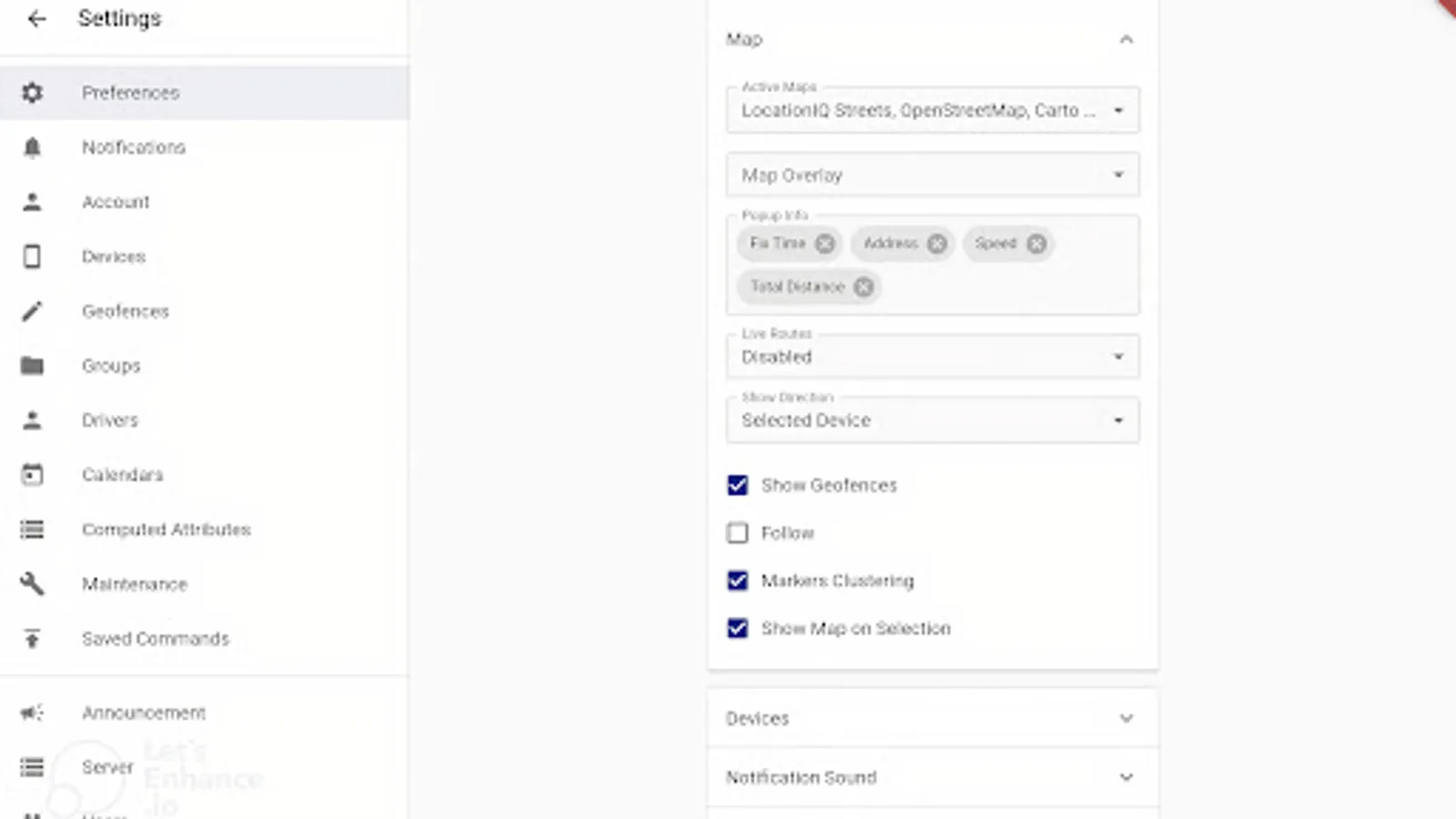Open Groups using the folder icon
The height and width of the screenshot is (819, 1456).
tap(33, 365)
